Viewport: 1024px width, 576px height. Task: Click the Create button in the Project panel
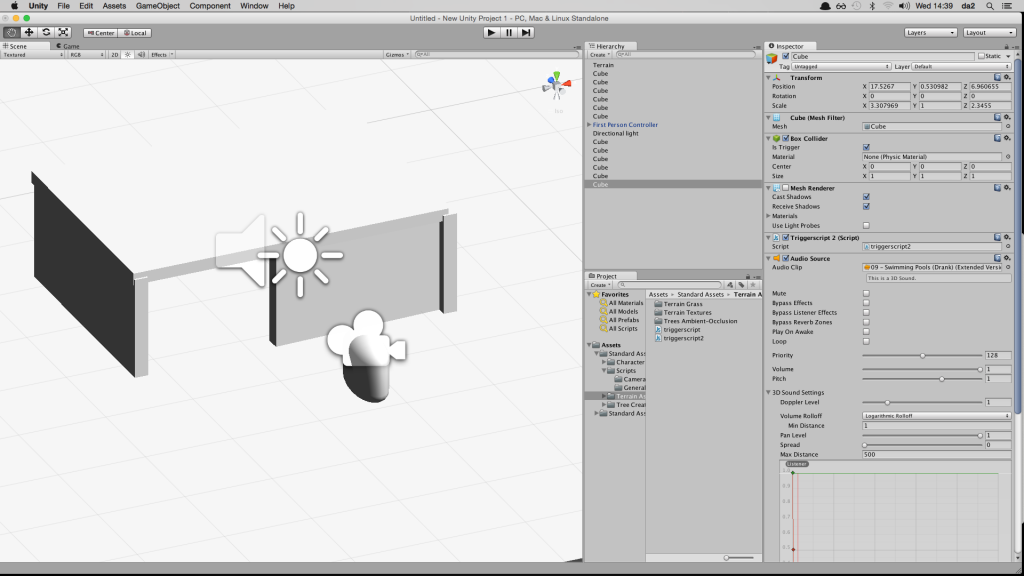point(600,285)
